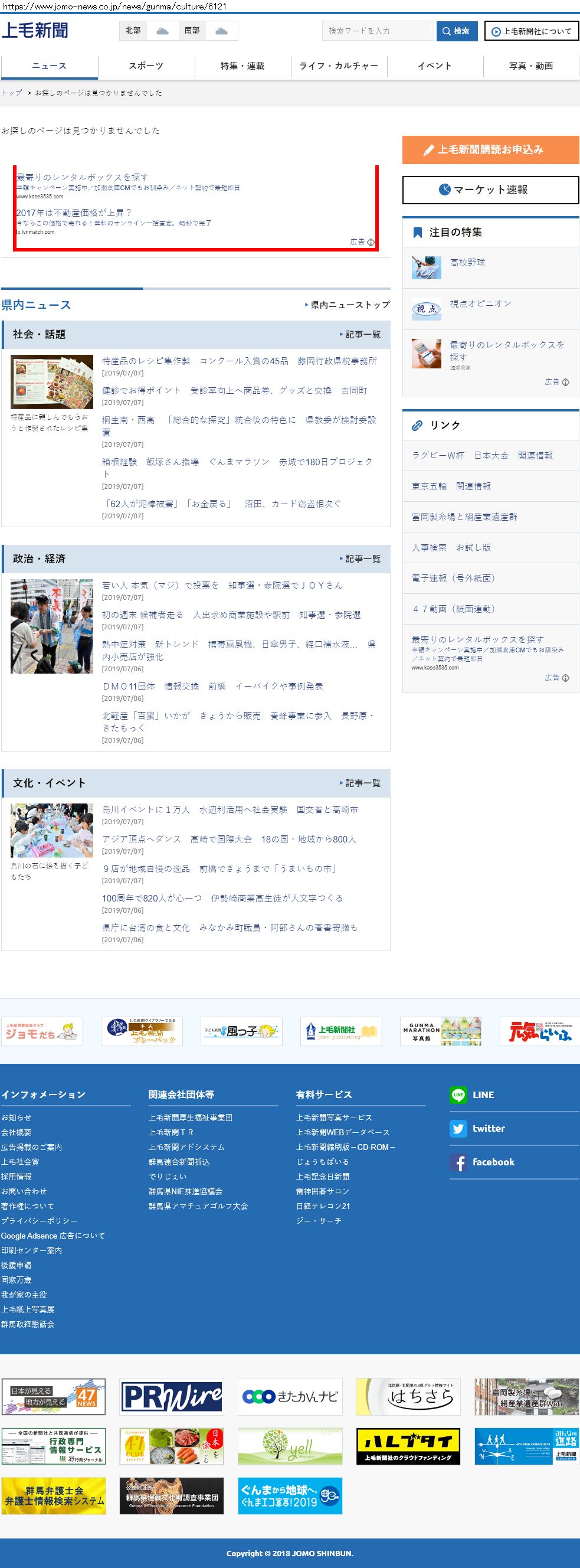Click the search keyword input field

pyautogui.click(x=378, y=31)
